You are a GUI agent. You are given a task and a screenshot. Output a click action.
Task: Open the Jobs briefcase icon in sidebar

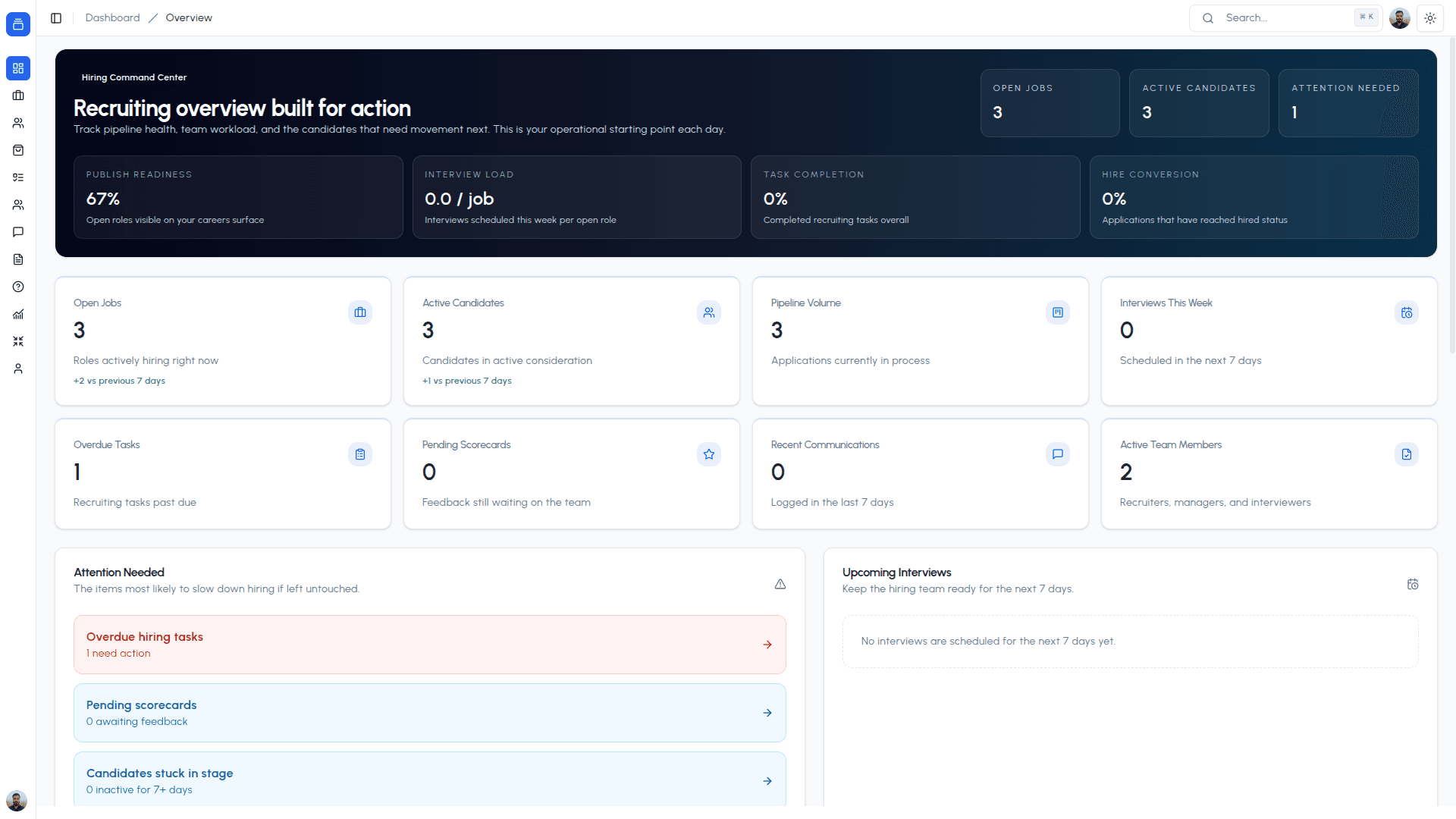18,96
